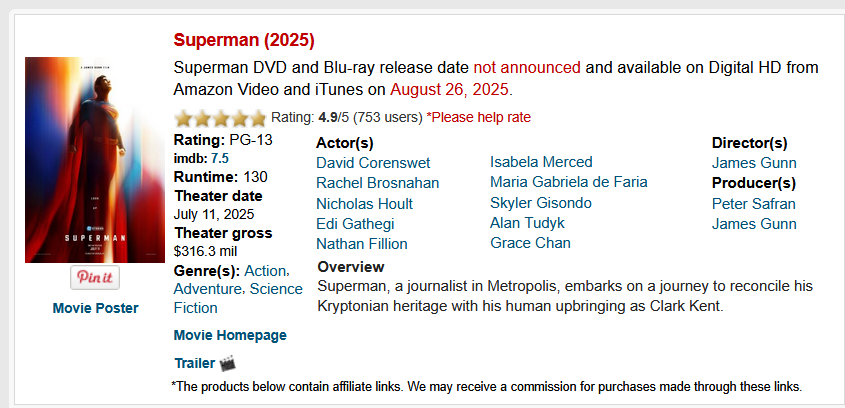Click the Please help rate link
The width and height of the screenshot is (845, 408).
[x=479, y=117]
